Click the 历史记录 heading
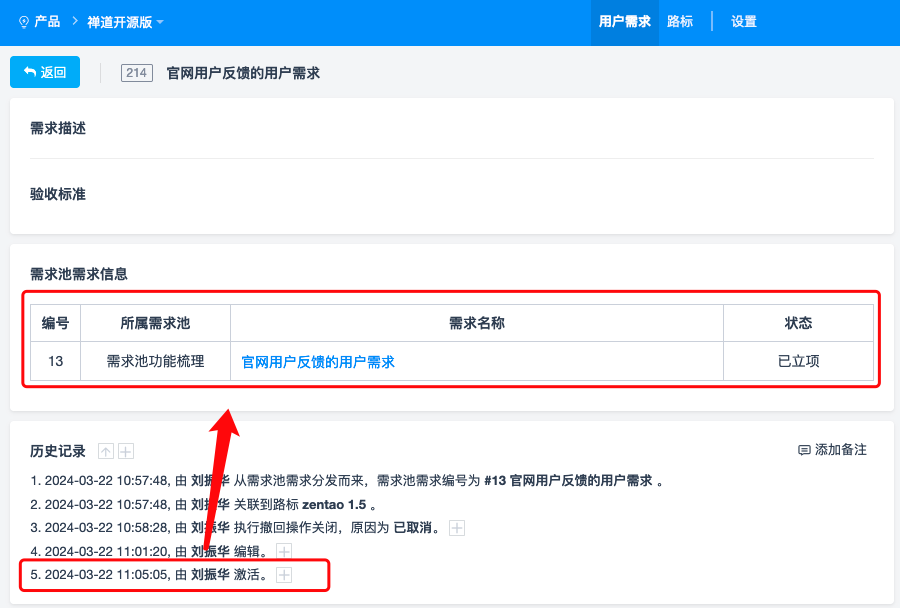This screenshot has height=608, width=900. click(58, 451)
